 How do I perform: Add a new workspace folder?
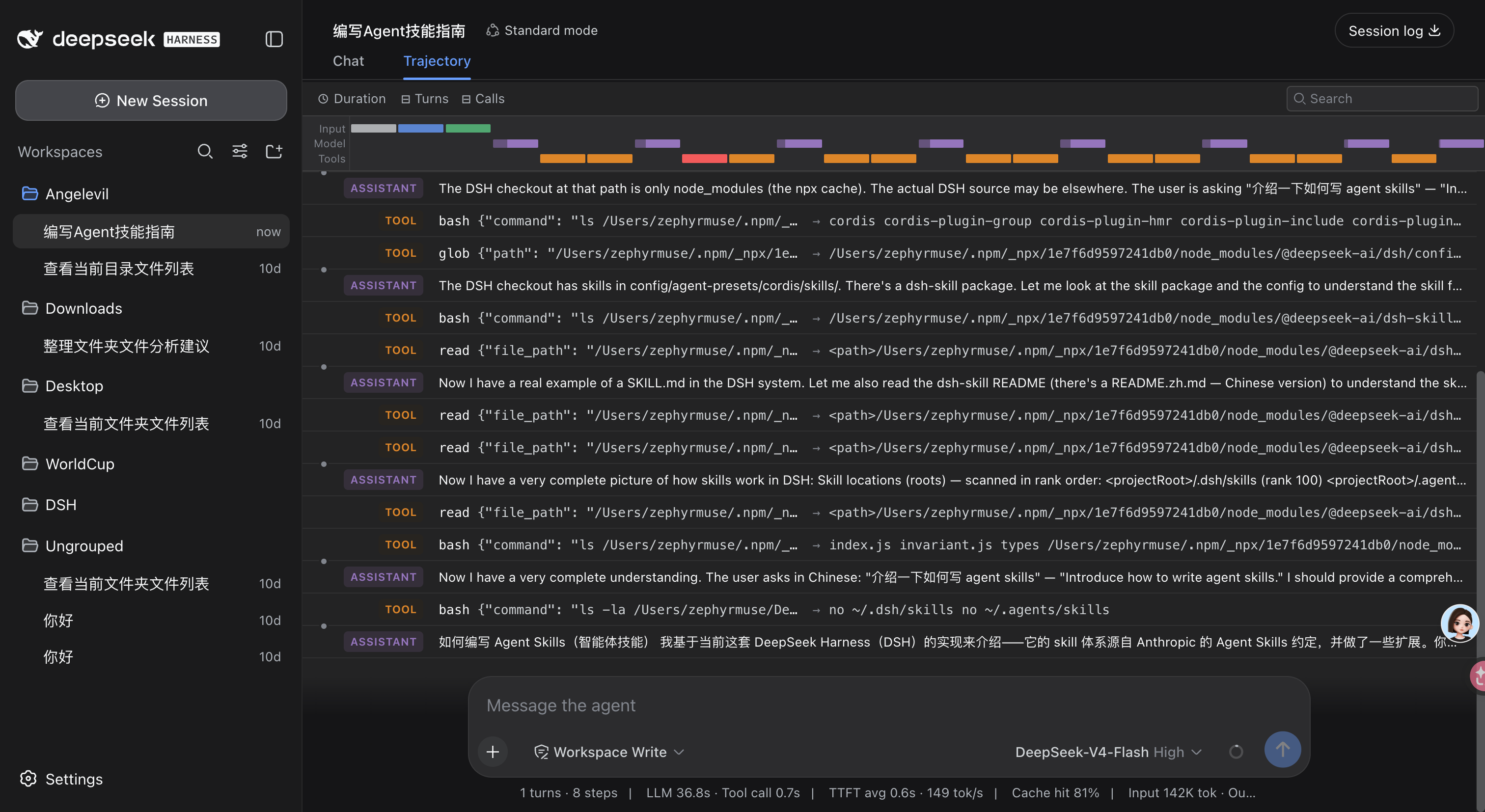[x=274, y=152]
